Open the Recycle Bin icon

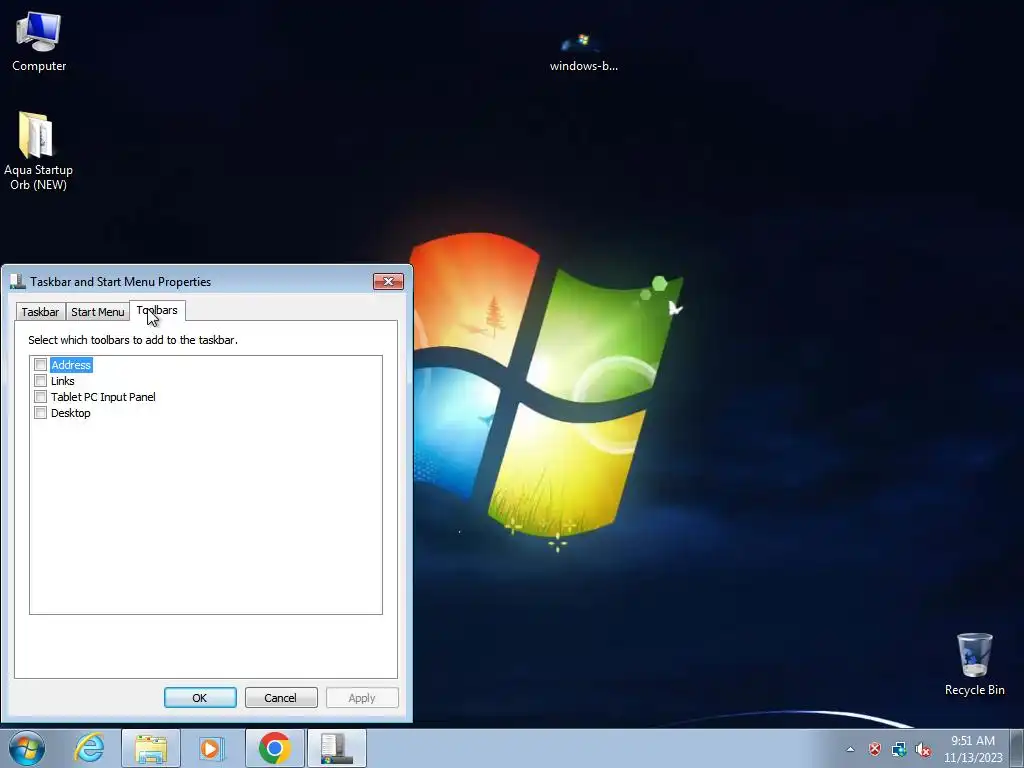(x=974, y=664)
